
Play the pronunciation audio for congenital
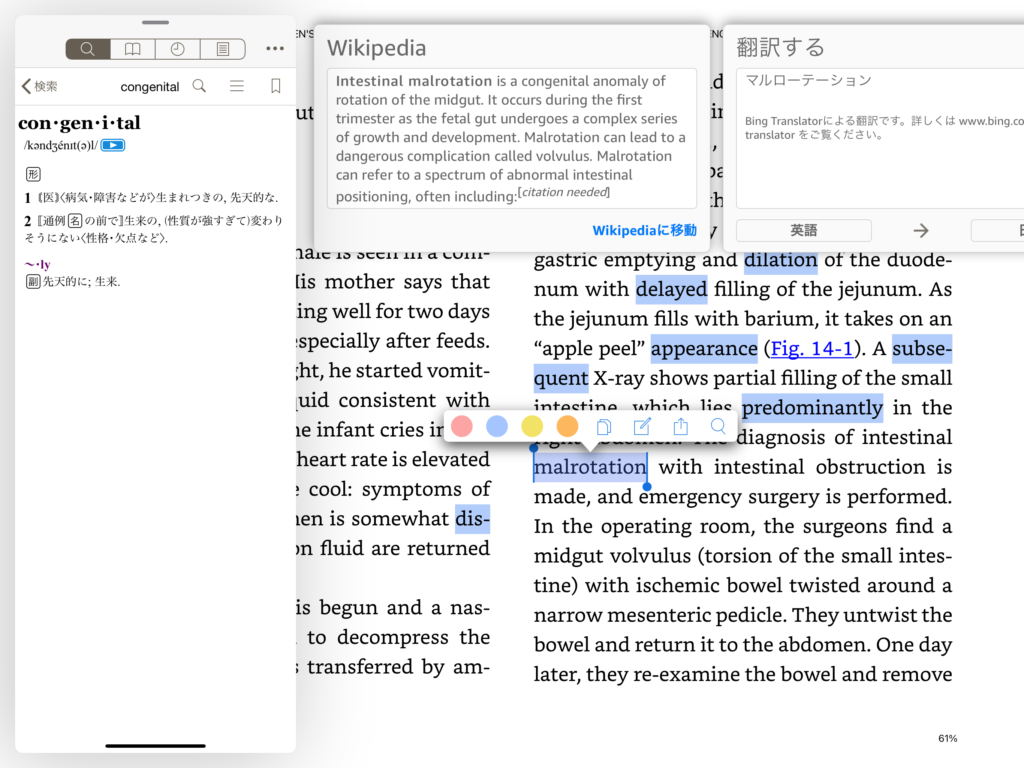[113, 145]
